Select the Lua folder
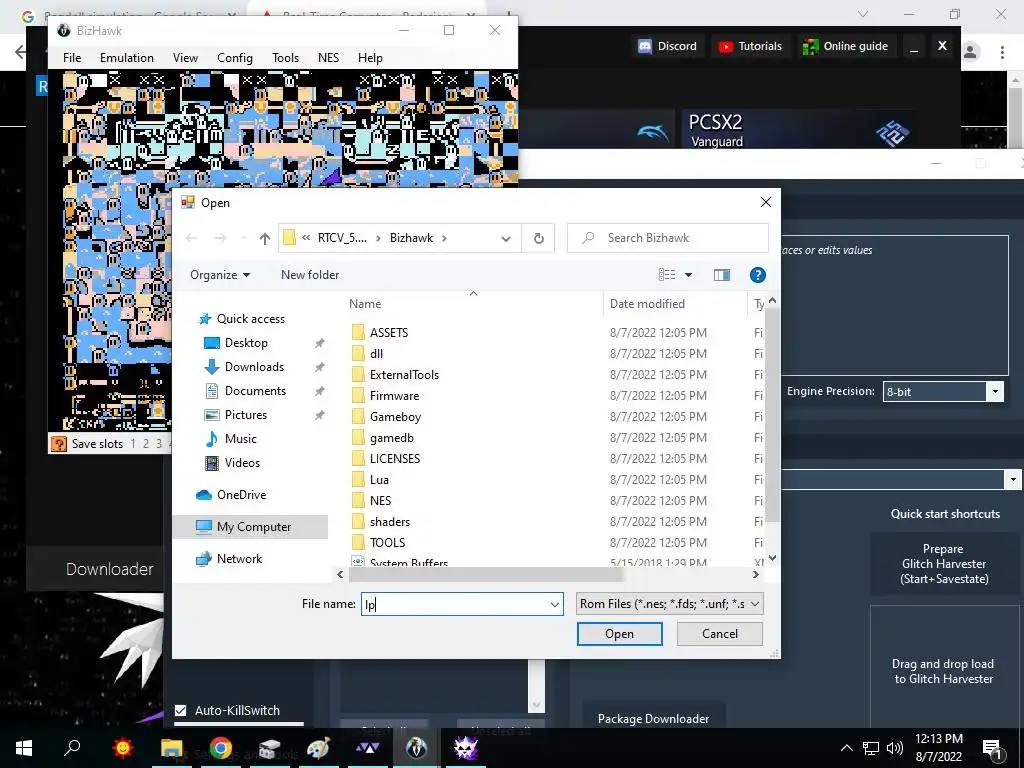 pyautogui.click(x=379, y=479)
